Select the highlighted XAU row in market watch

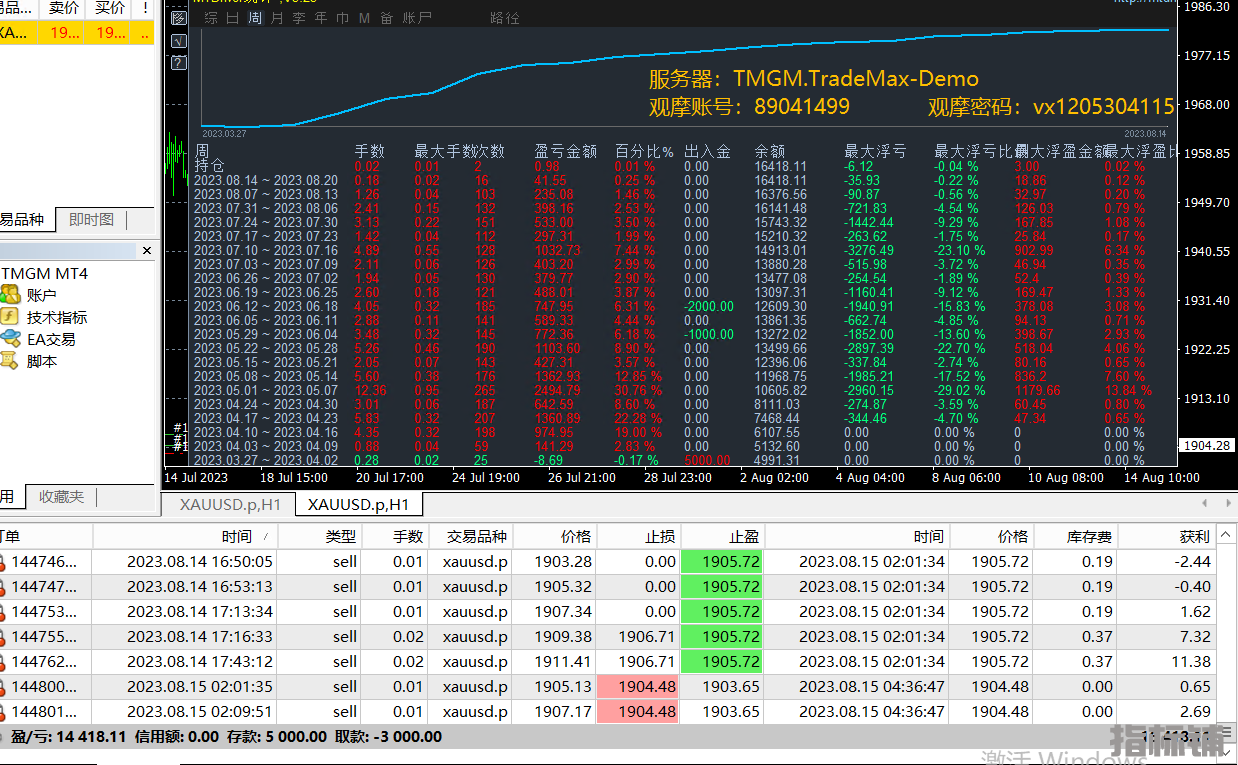point(77,33)
